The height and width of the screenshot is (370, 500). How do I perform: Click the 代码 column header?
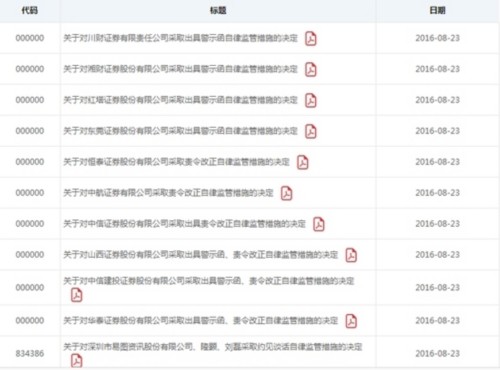pyautogui.click(x=30, y=11)
